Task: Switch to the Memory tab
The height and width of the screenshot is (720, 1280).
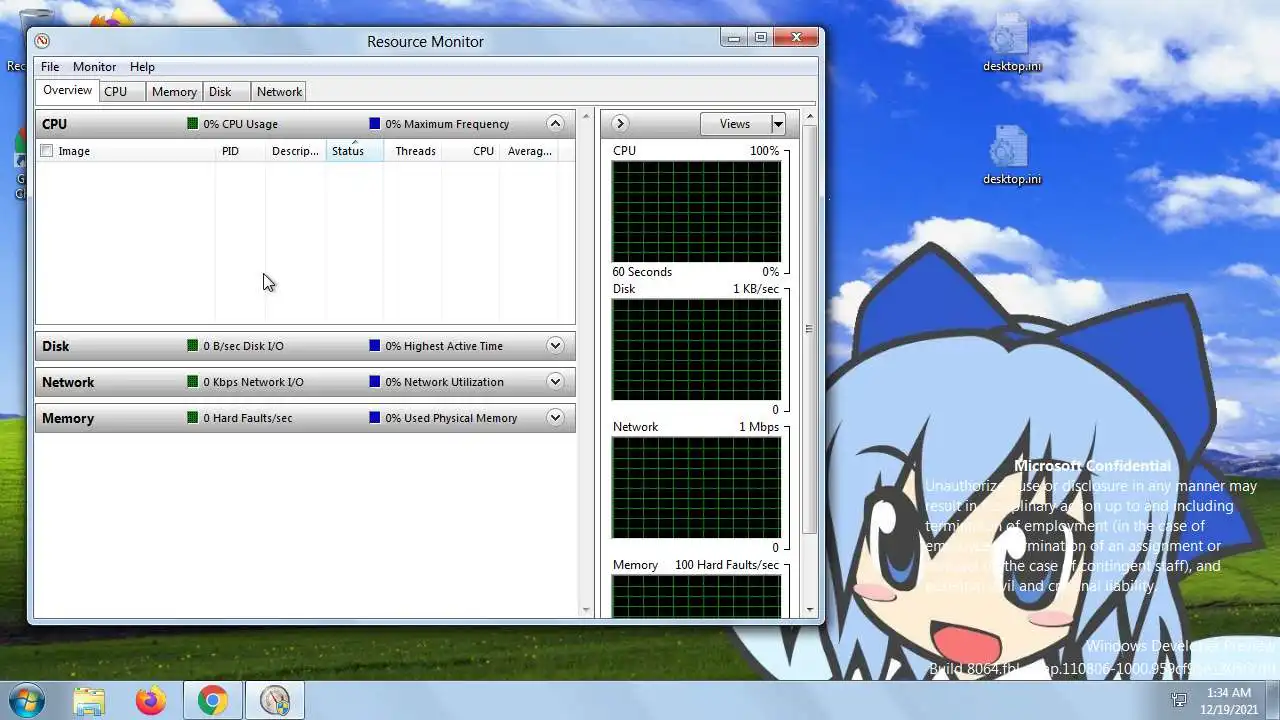Action: [x=174, y=92]
